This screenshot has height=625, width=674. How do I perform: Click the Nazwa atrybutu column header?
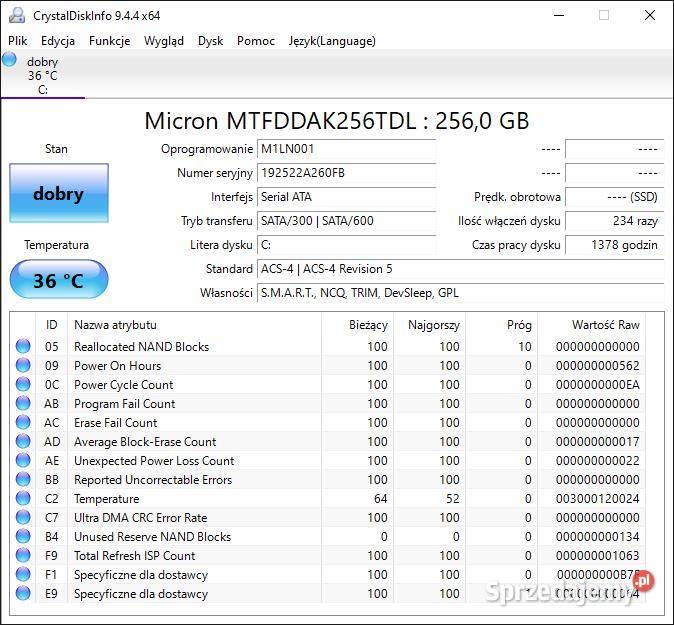point(194,325)
